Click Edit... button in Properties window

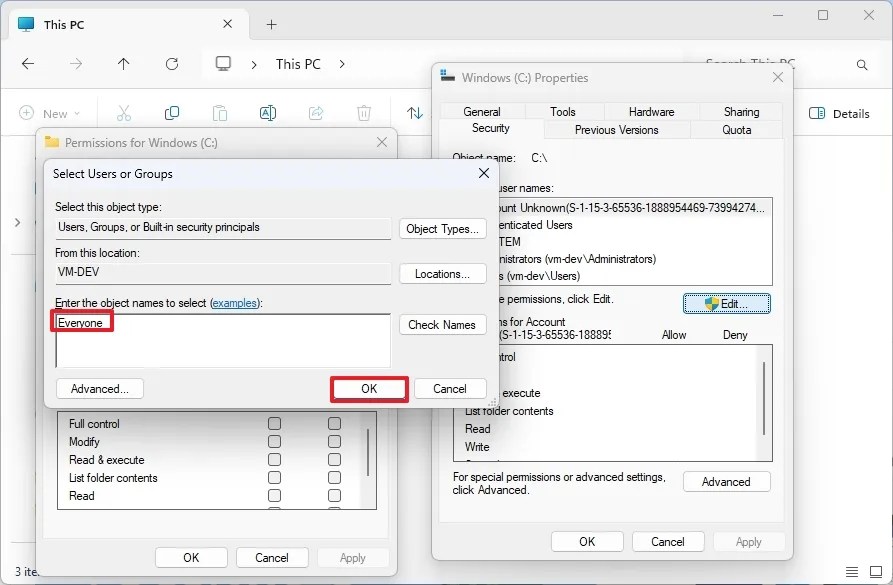tap(727, 304)
